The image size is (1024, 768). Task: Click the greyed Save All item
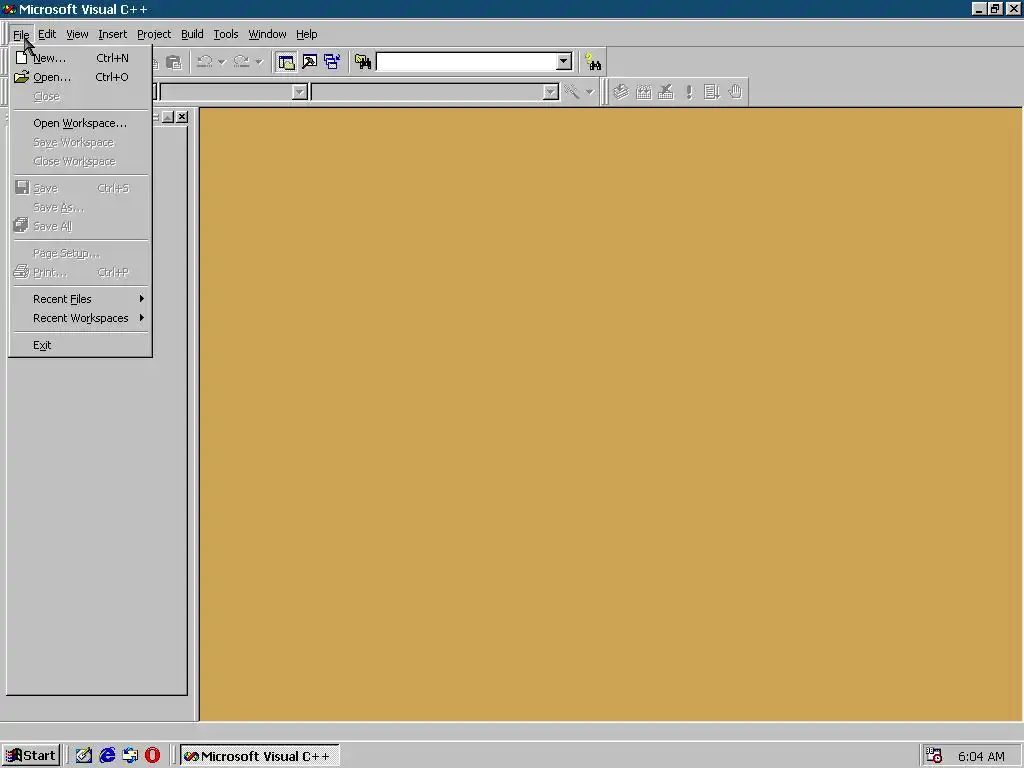[x=81, y=226]
